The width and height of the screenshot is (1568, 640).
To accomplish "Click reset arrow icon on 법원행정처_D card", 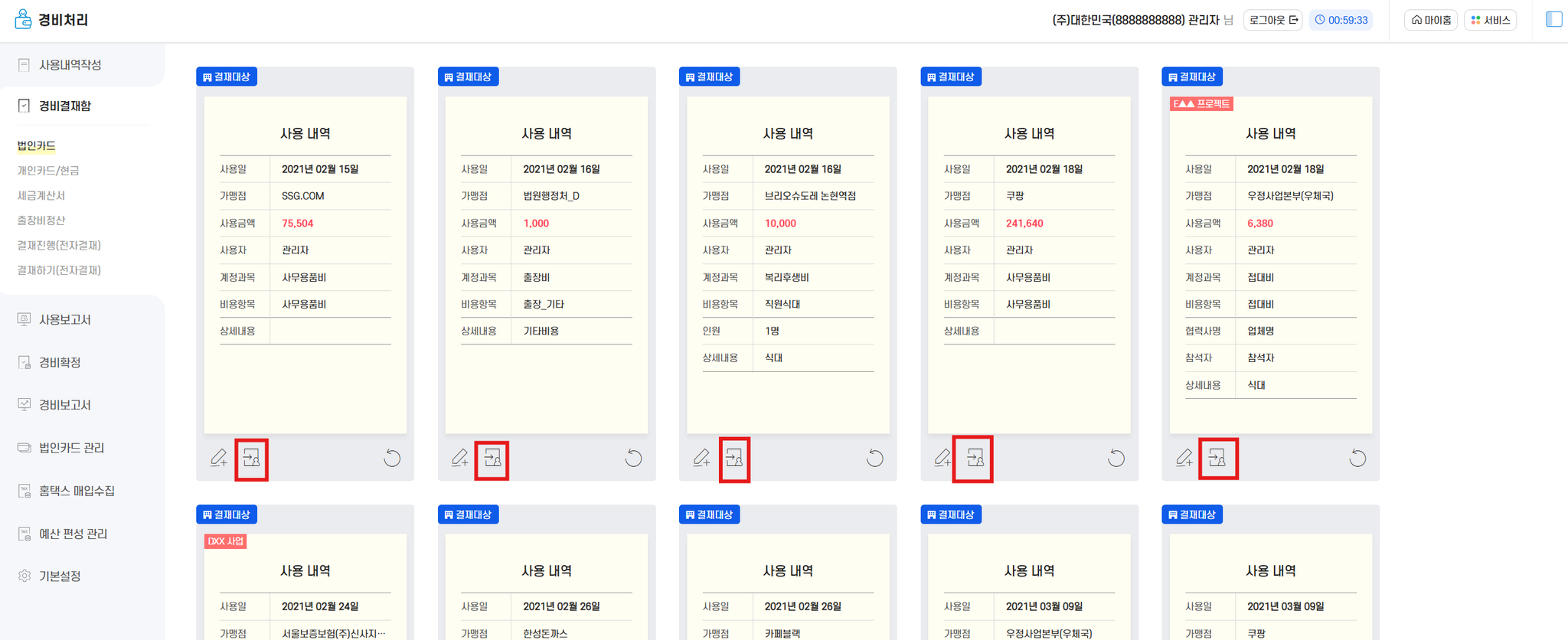I will pos(633,458).
